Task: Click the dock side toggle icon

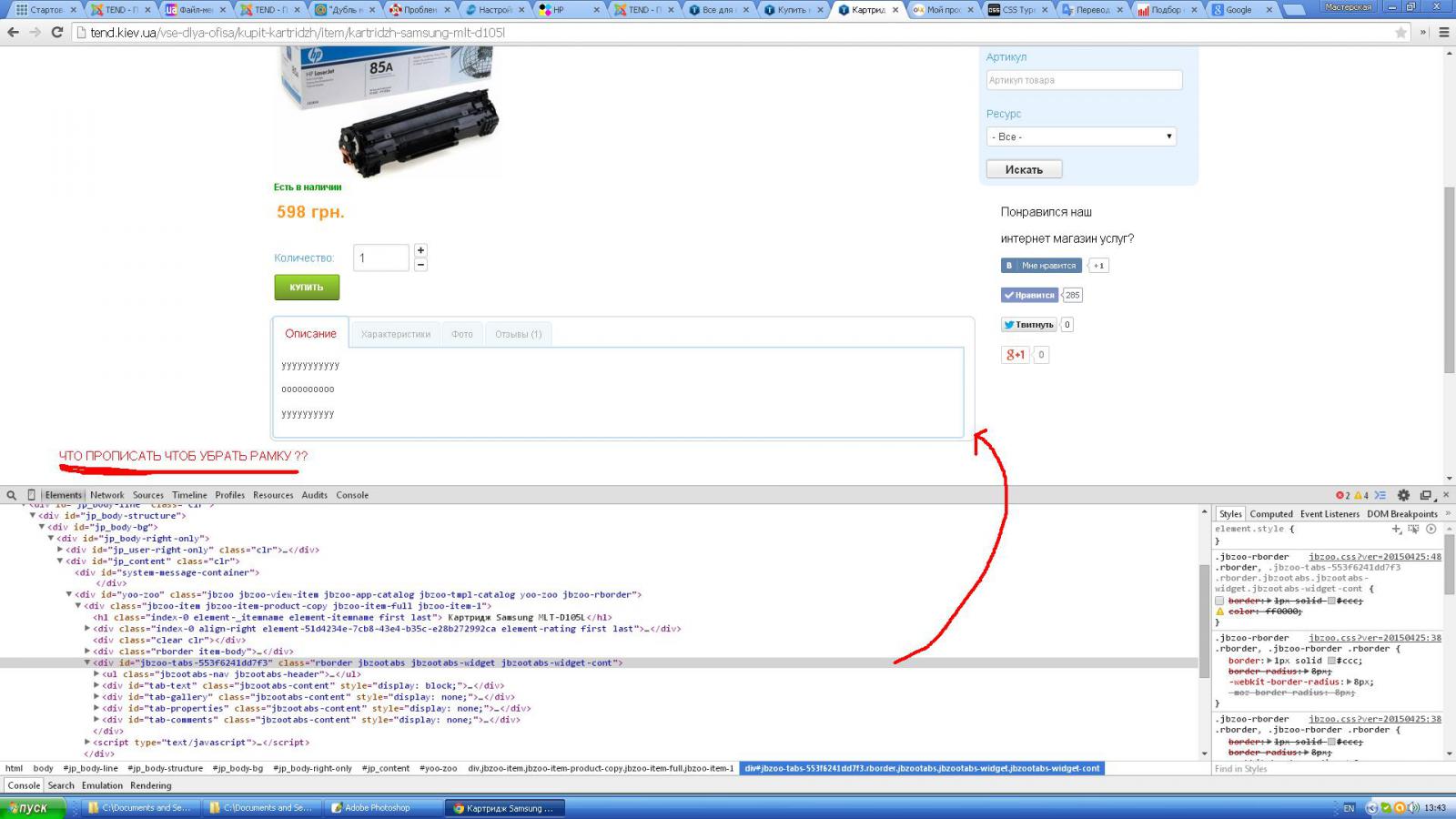Action: [1426, 495]
